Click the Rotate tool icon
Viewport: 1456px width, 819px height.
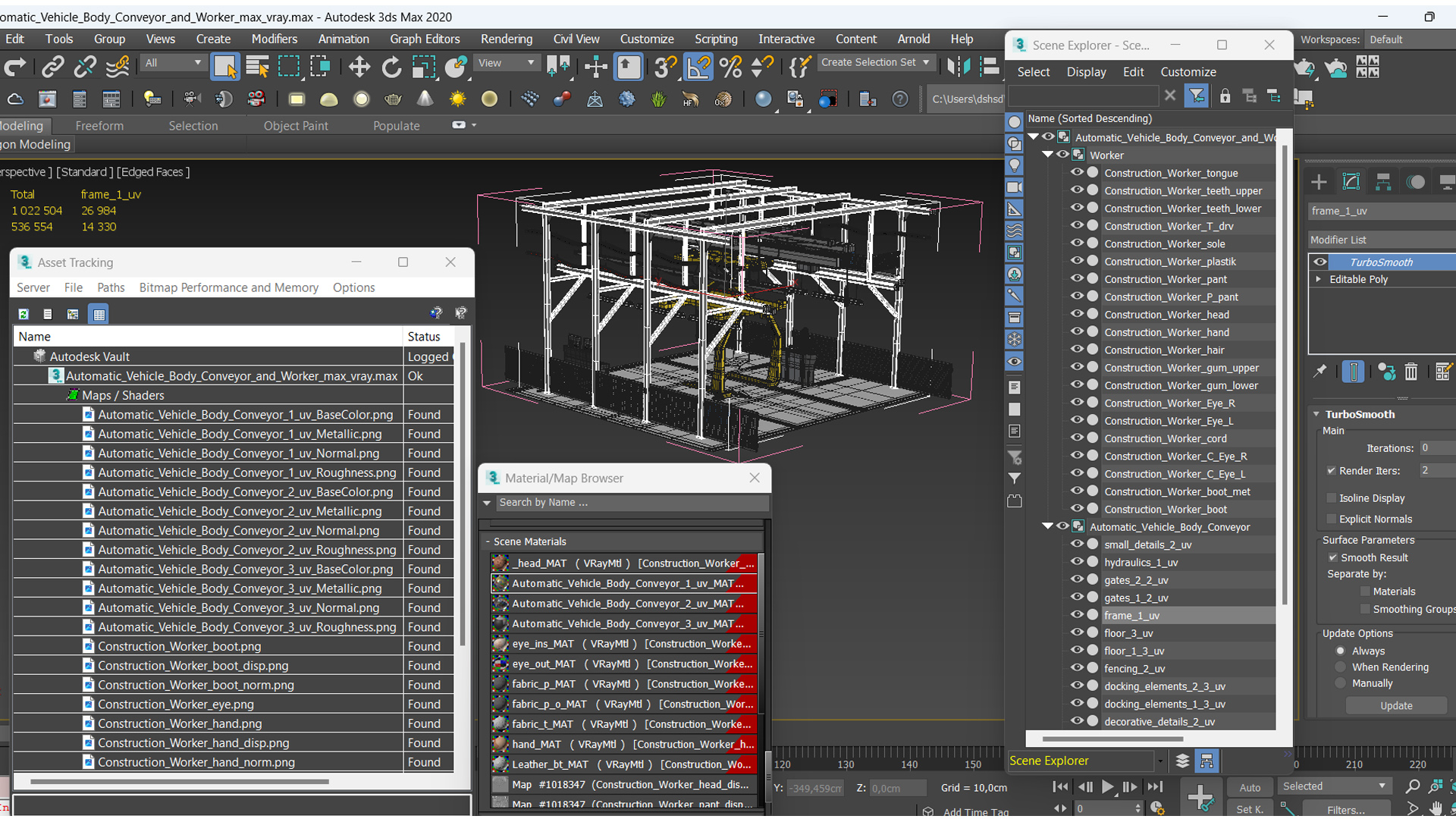[x=391, y=67]
